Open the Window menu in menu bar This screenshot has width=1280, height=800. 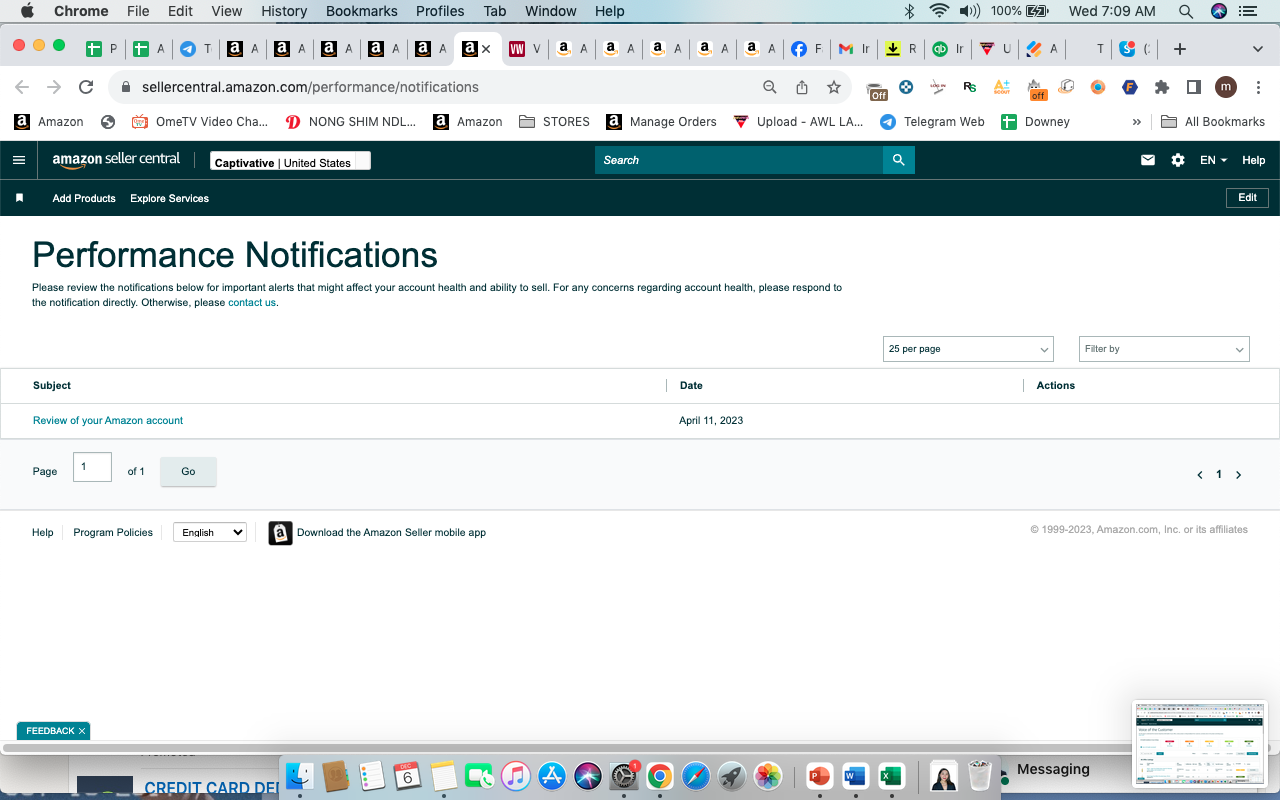pyautogui.click(x=551, y=11)
